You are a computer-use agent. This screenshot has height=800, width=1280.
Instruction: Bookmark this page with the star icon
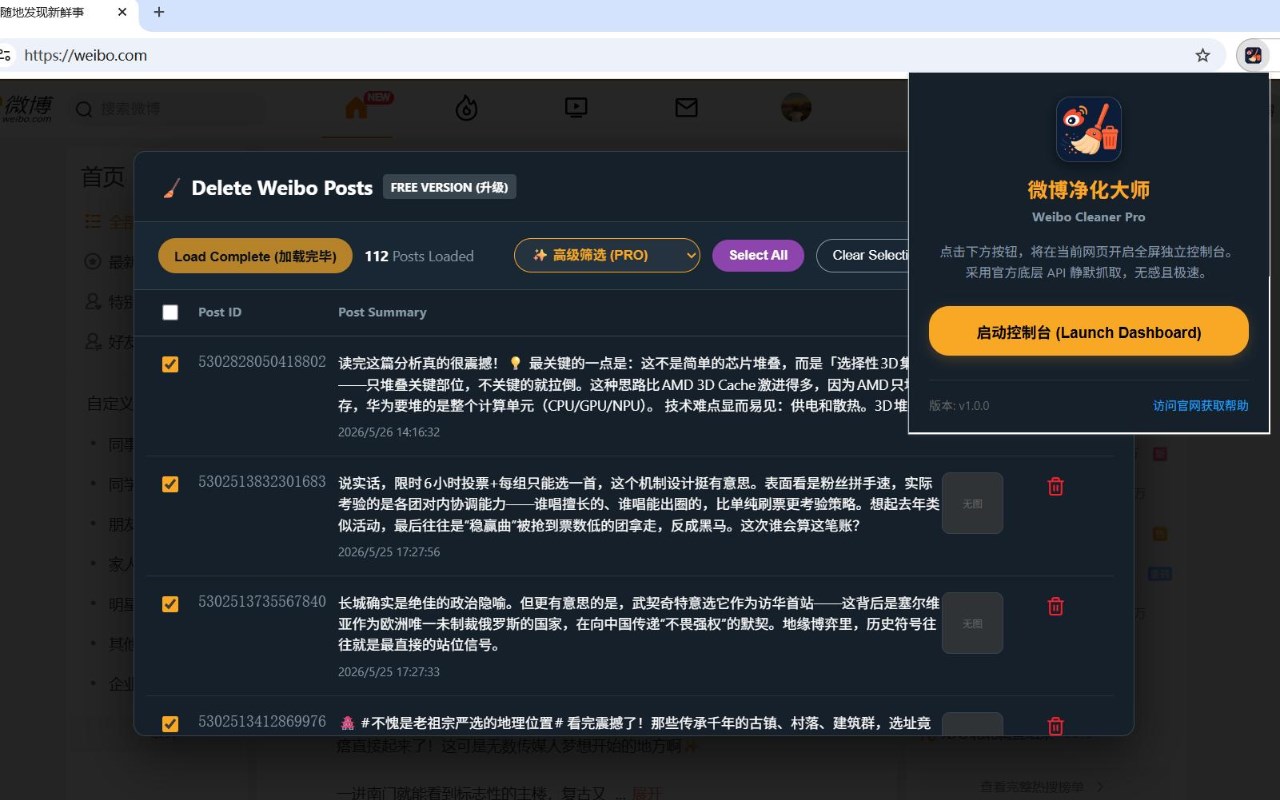(1203, 55)
